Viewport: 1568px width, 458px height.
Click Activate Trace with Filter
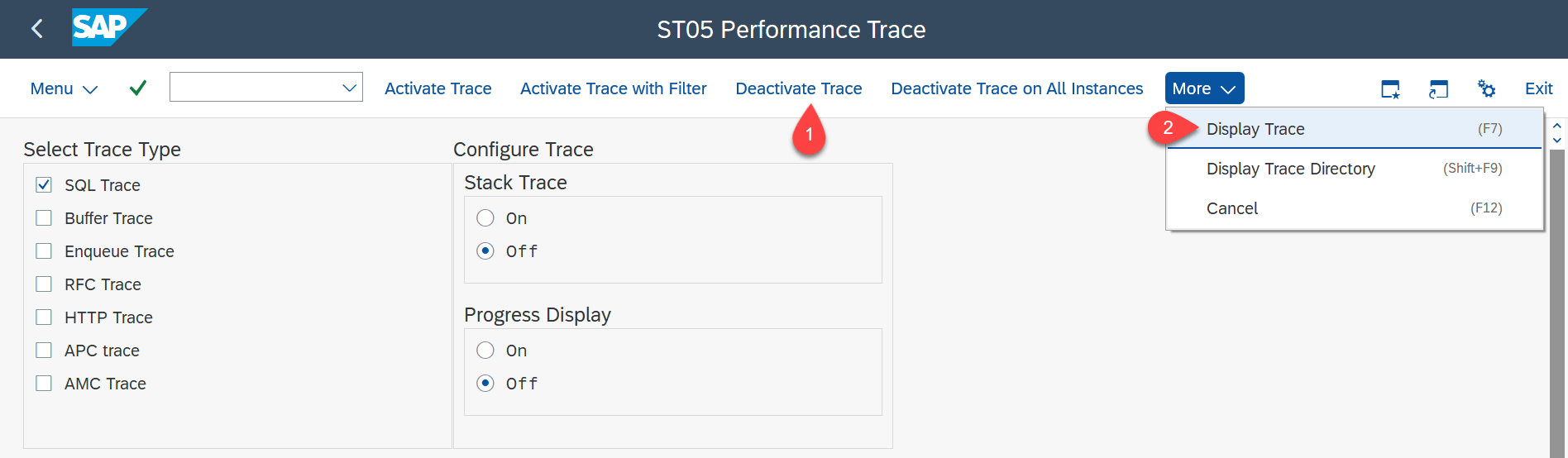[x=613, y=88]
